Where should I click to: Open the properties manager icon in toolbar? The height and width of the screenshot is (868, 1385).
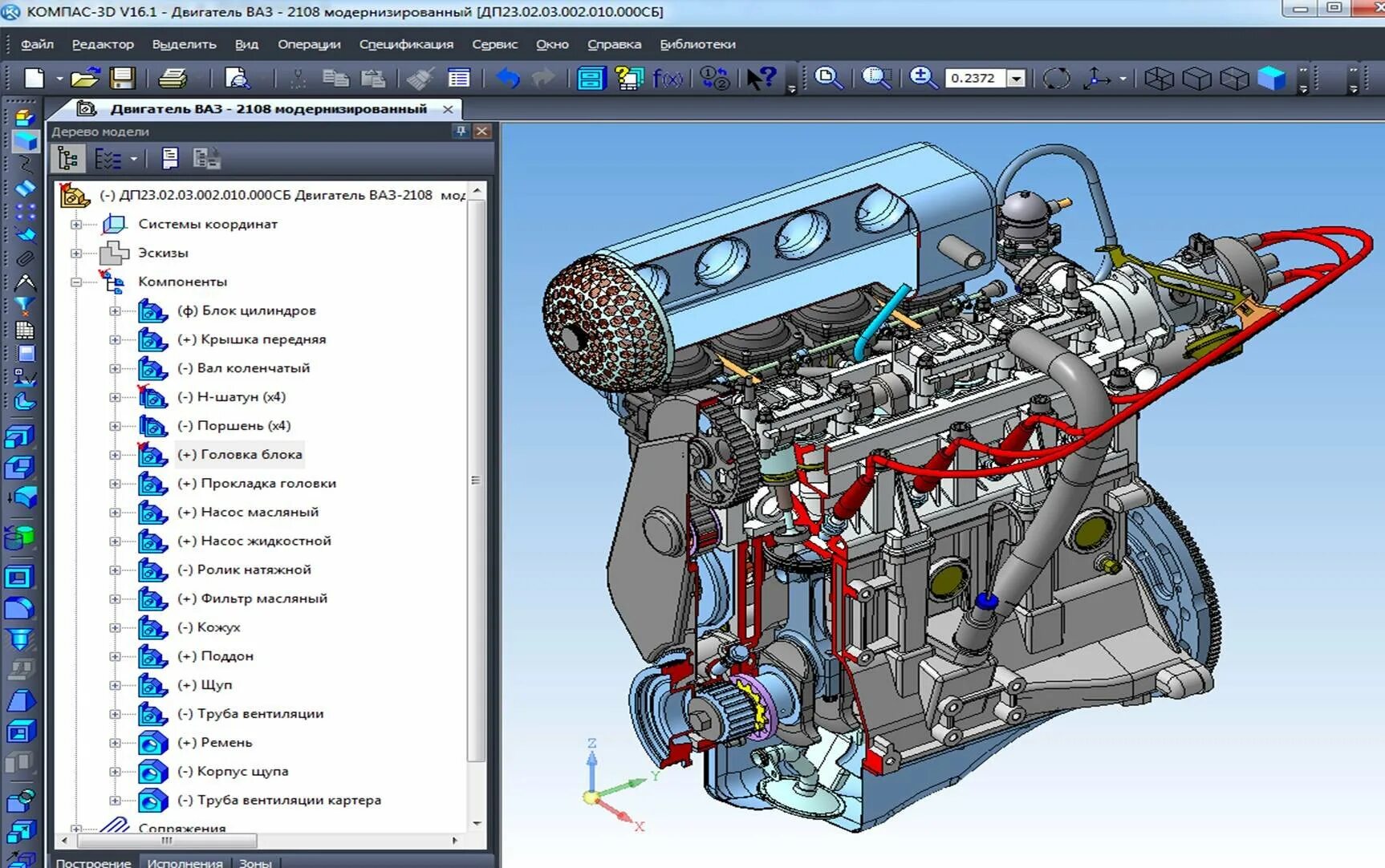591,78
